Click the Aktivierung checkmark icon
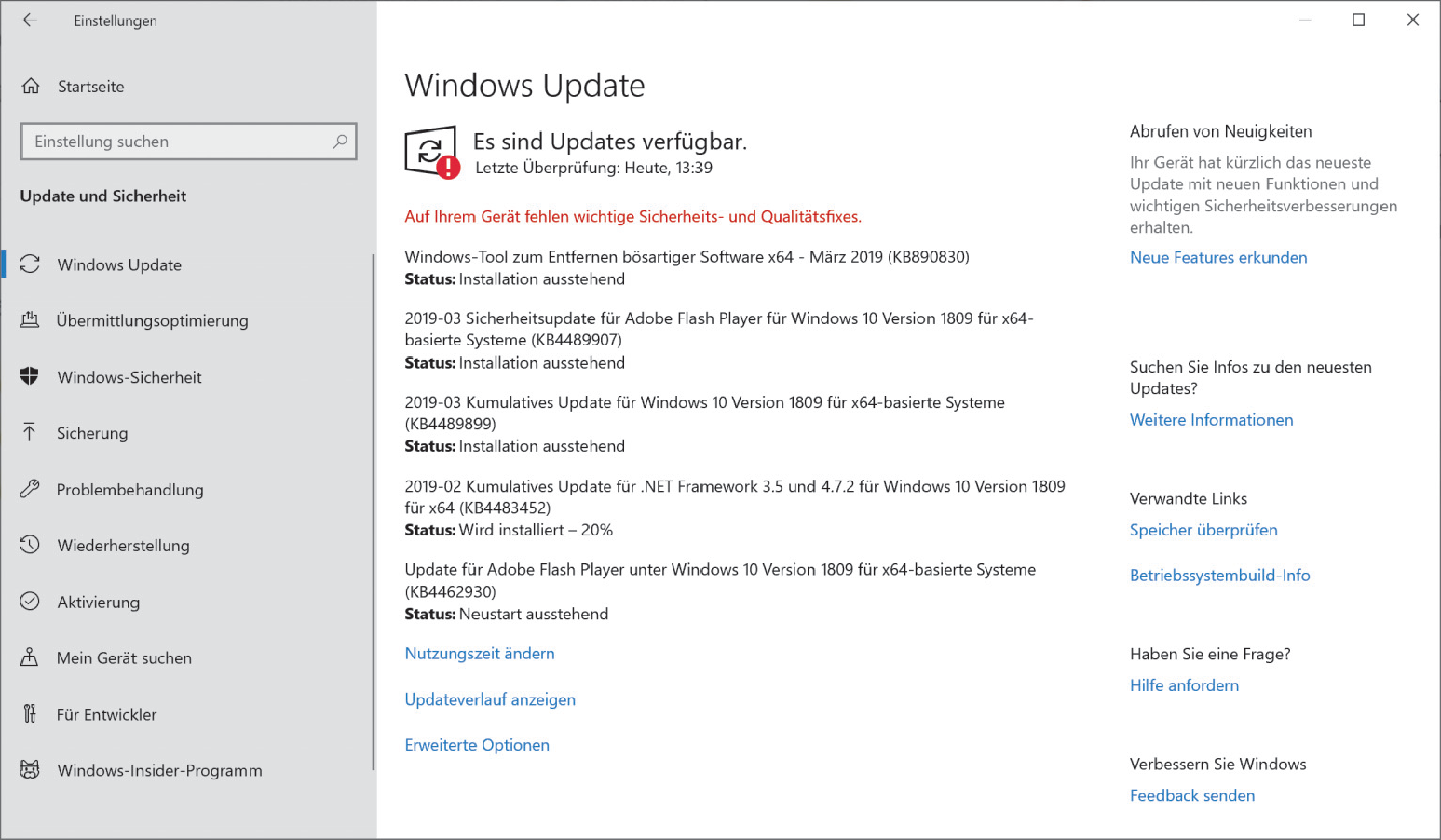 pyautogui.click(x=30, y=602)
